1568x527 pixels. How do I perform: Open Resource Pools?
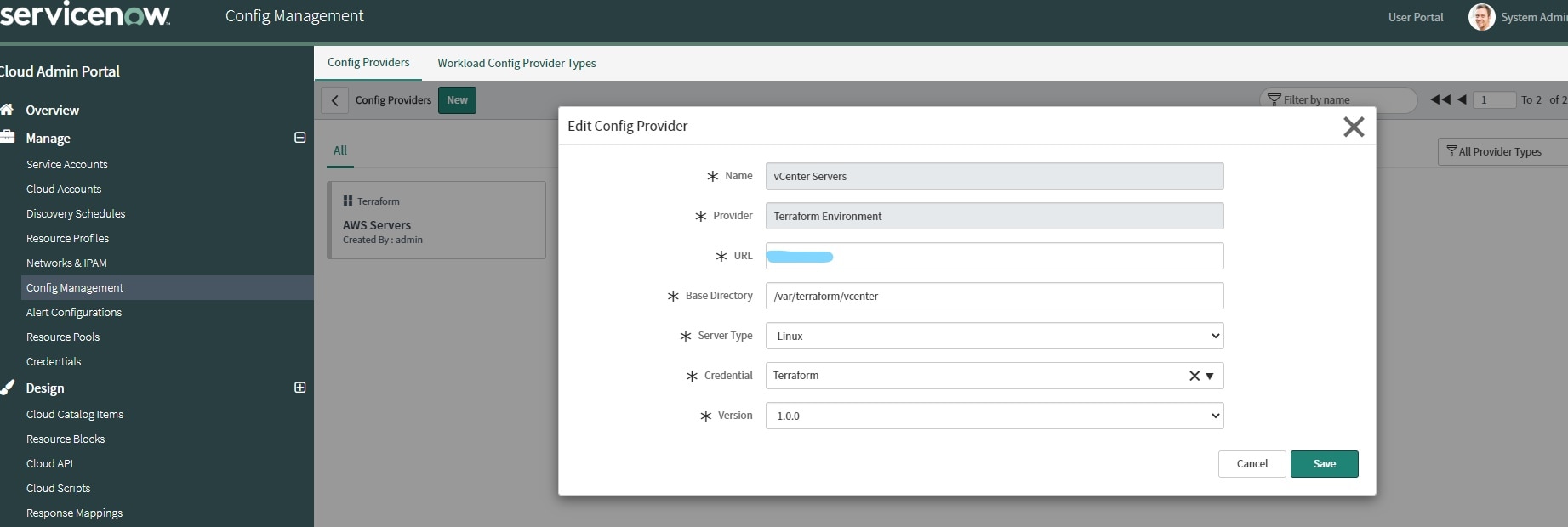coord(63,337)
